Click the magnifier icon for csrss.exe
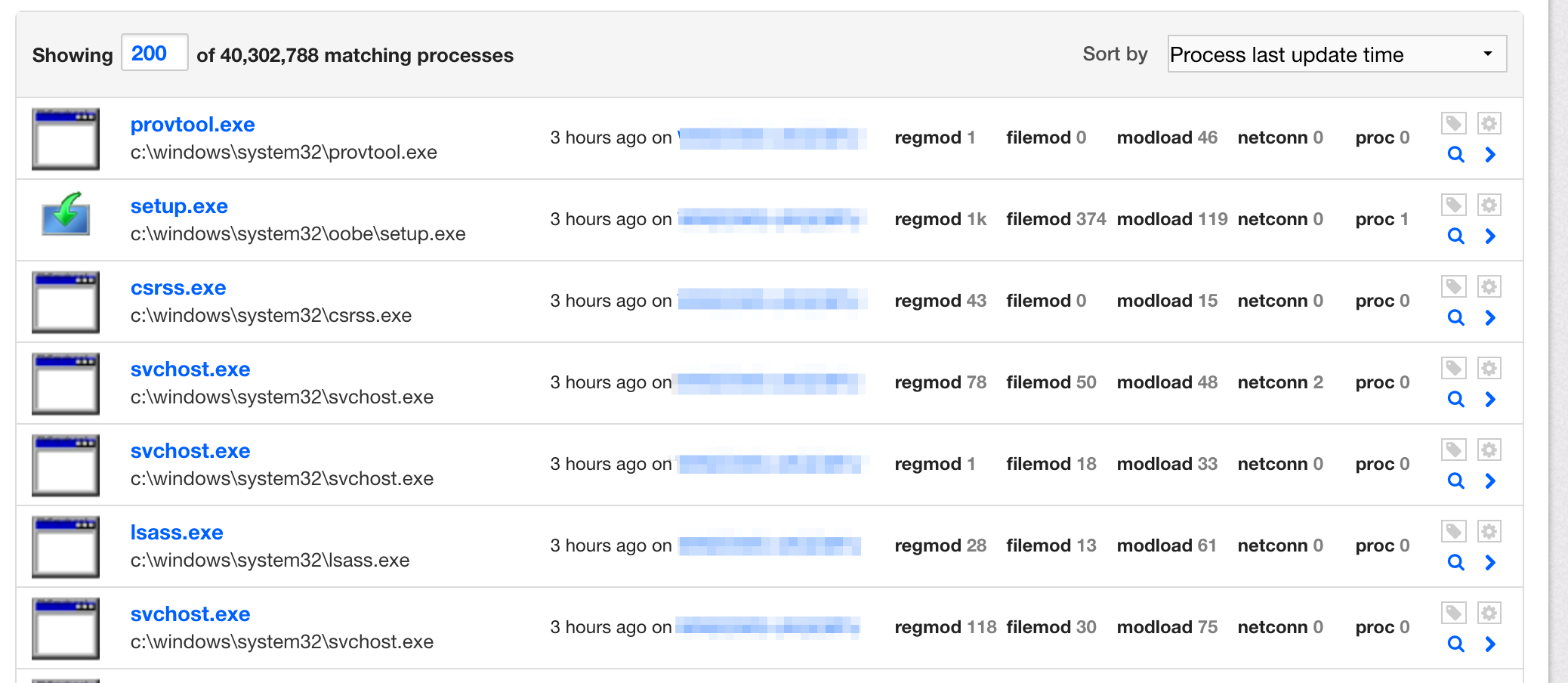1568x683 pixels. (1455, 318)
